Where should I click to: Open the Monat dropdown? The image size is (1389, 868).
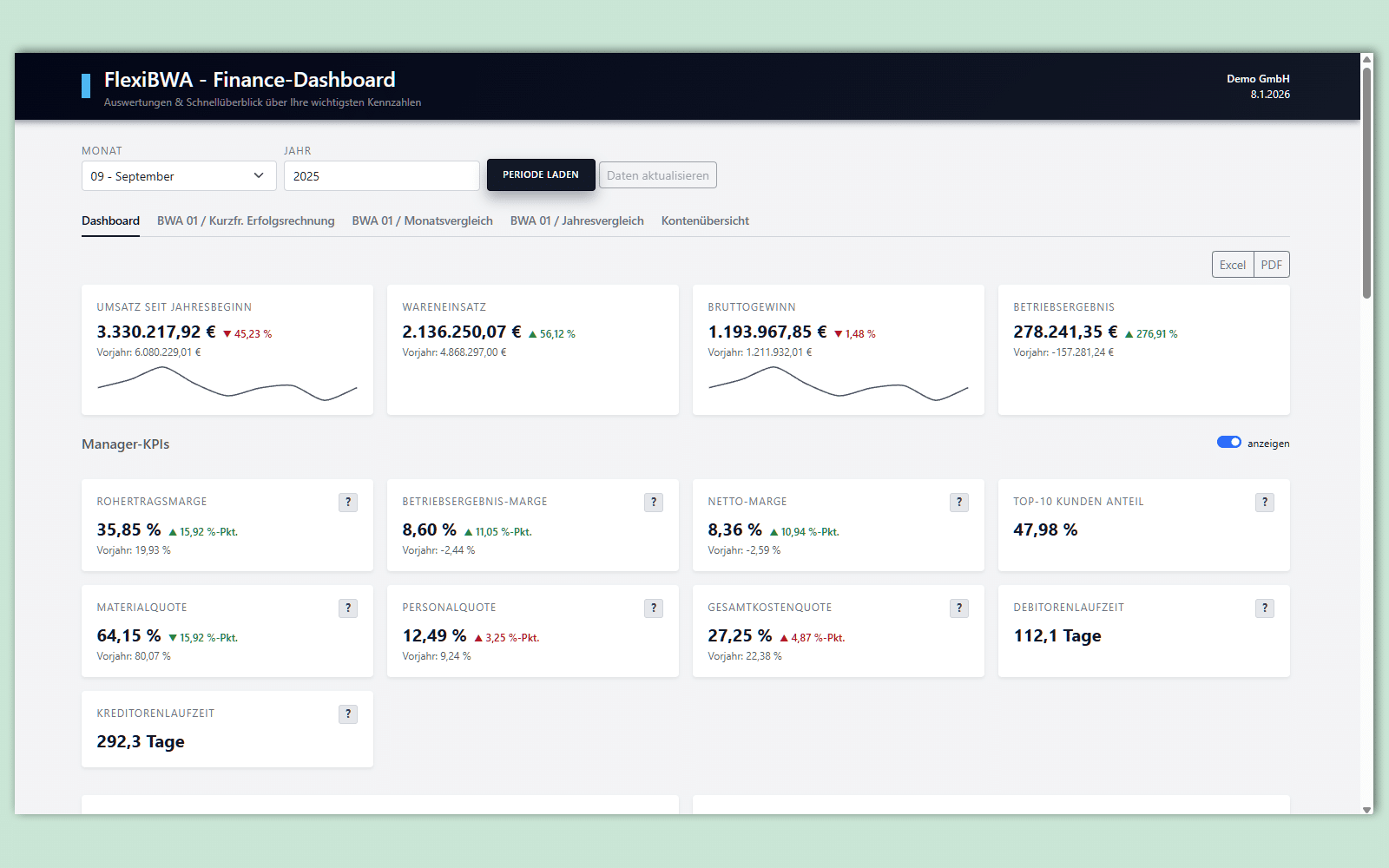[179, 176]
